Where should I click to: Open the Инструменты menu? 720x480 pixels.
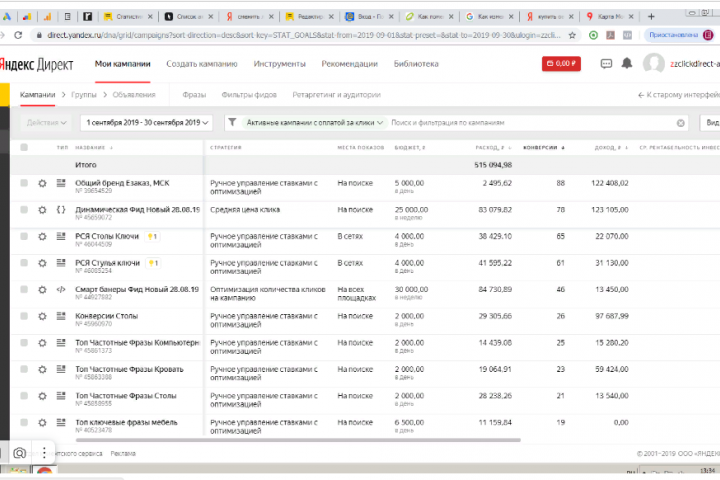coord(279,64)
